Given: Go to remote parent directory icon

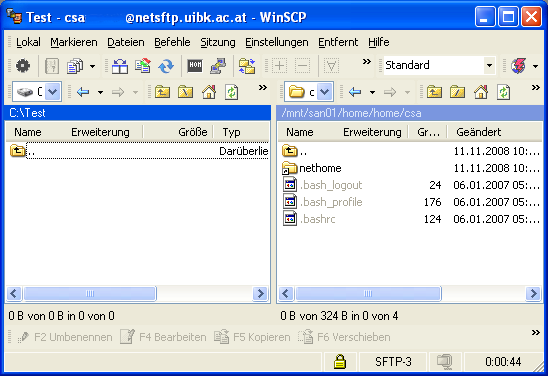Looking at the screenshot, I should coord(434,92).
